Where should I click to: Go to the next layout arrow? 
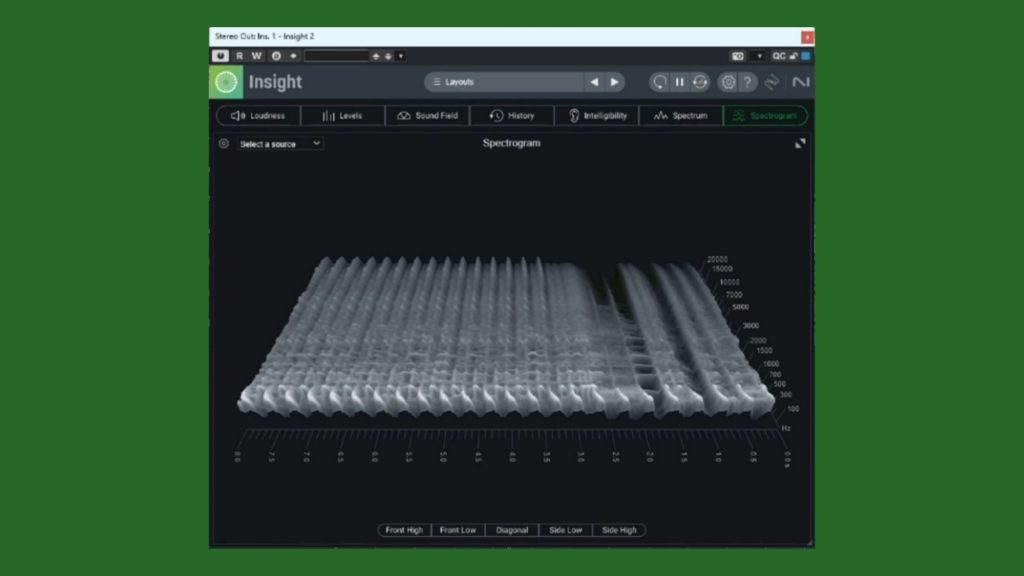pos(615,82)
